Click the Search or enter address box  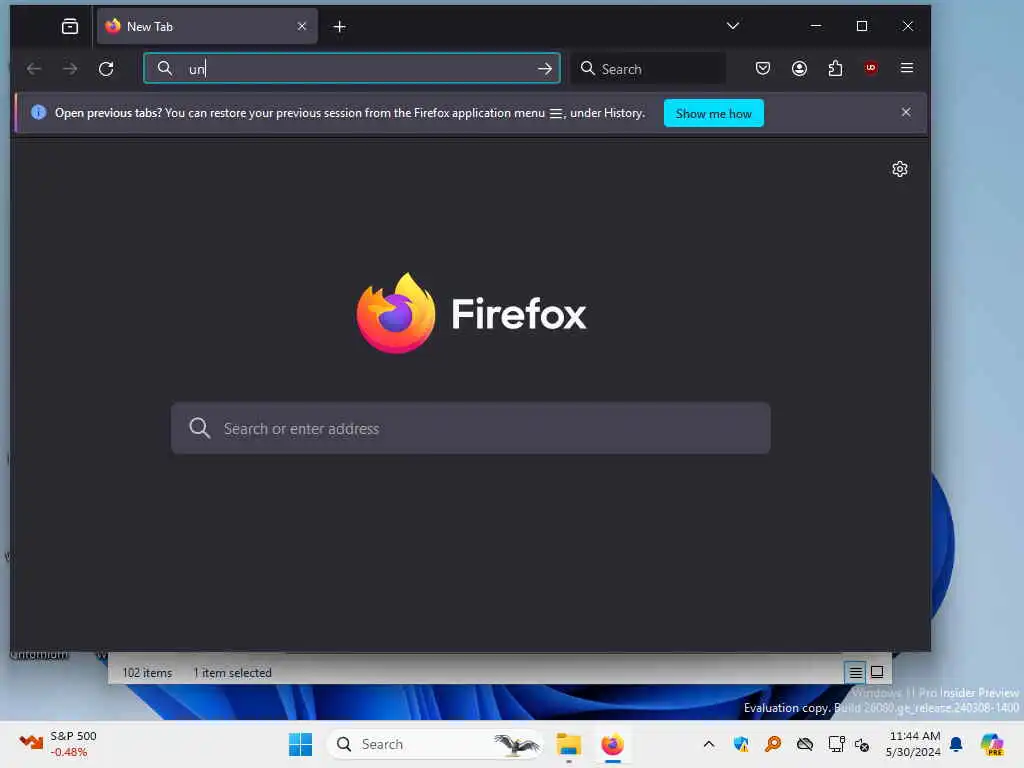(470, 428)
